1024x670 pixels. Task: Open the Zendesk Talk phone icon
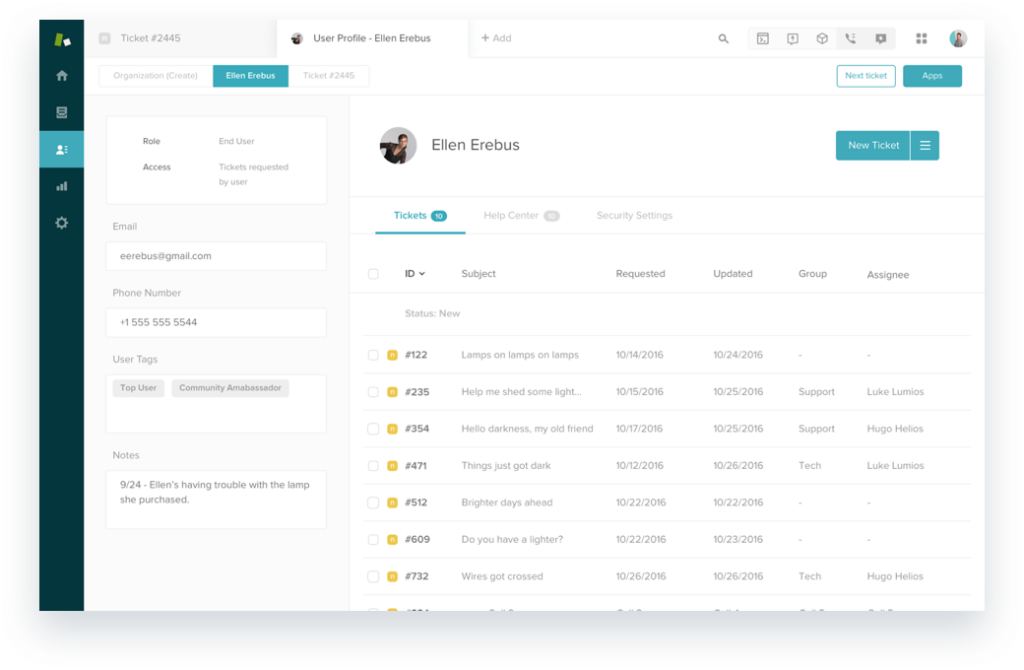[x=851, y=38]
